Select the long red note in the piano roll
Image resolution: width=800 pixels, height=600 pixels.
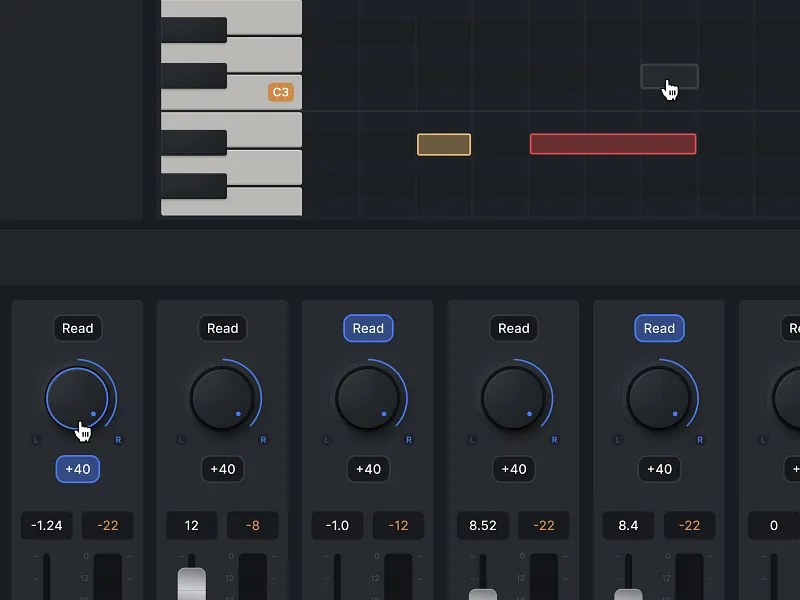[612, 144]
